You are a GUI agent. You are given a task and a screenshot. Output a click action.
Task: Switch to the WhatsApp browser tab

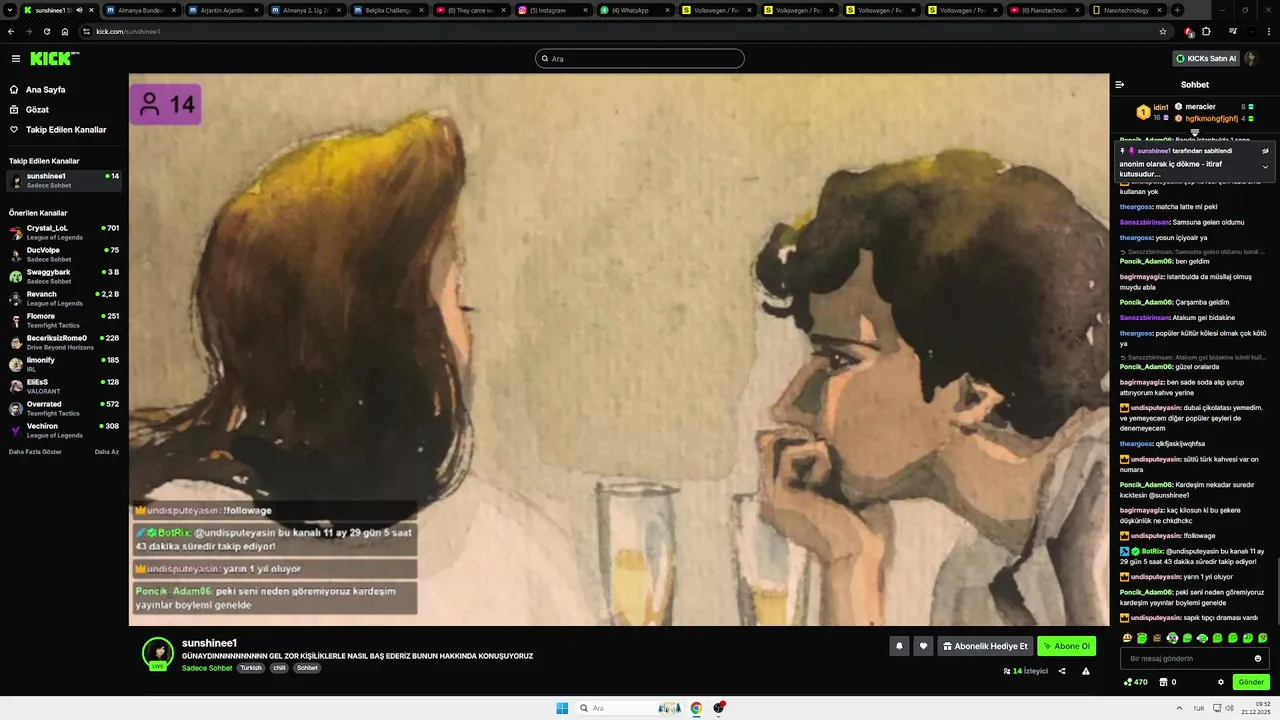[x=633, y=10]
